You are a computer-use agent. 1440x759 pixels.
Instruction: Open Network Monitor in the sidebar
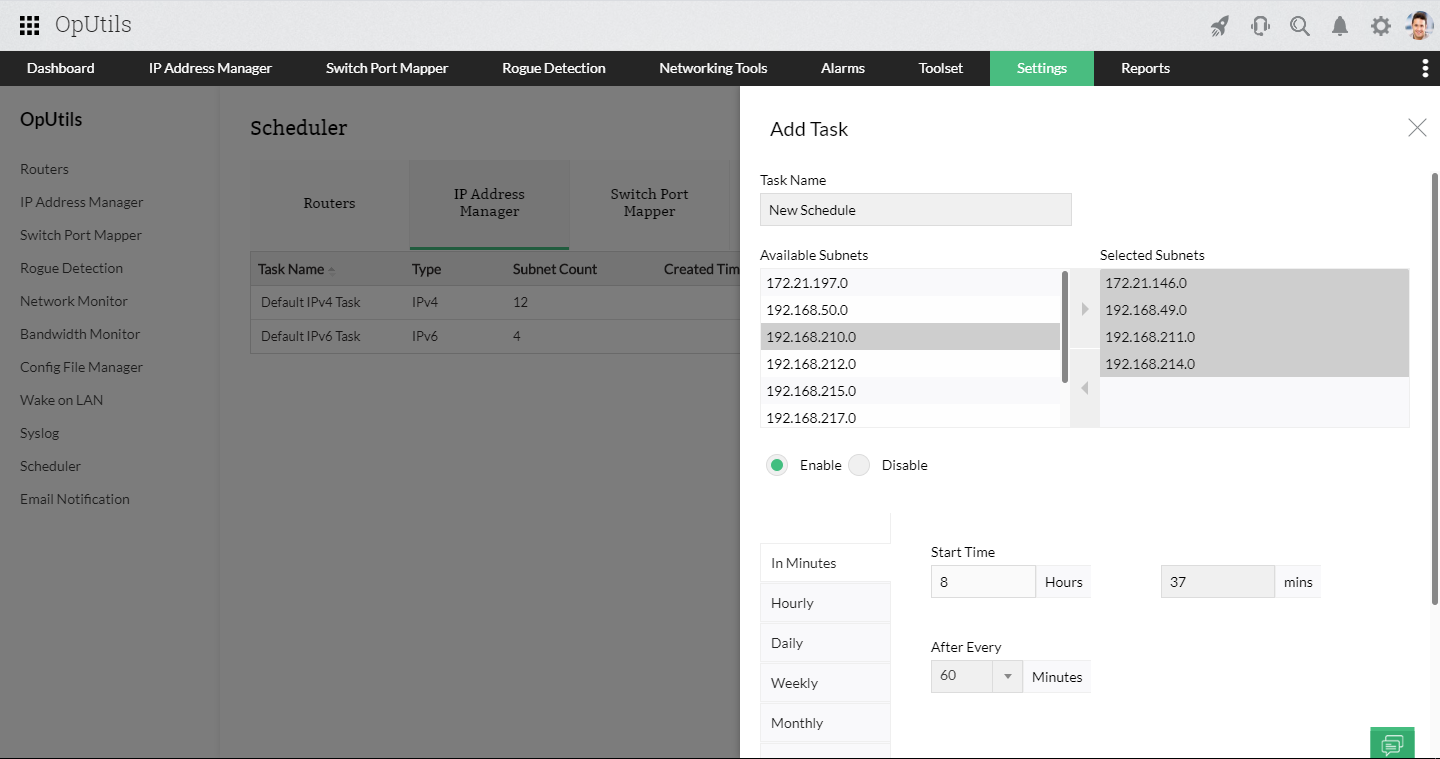coord(74,301)
